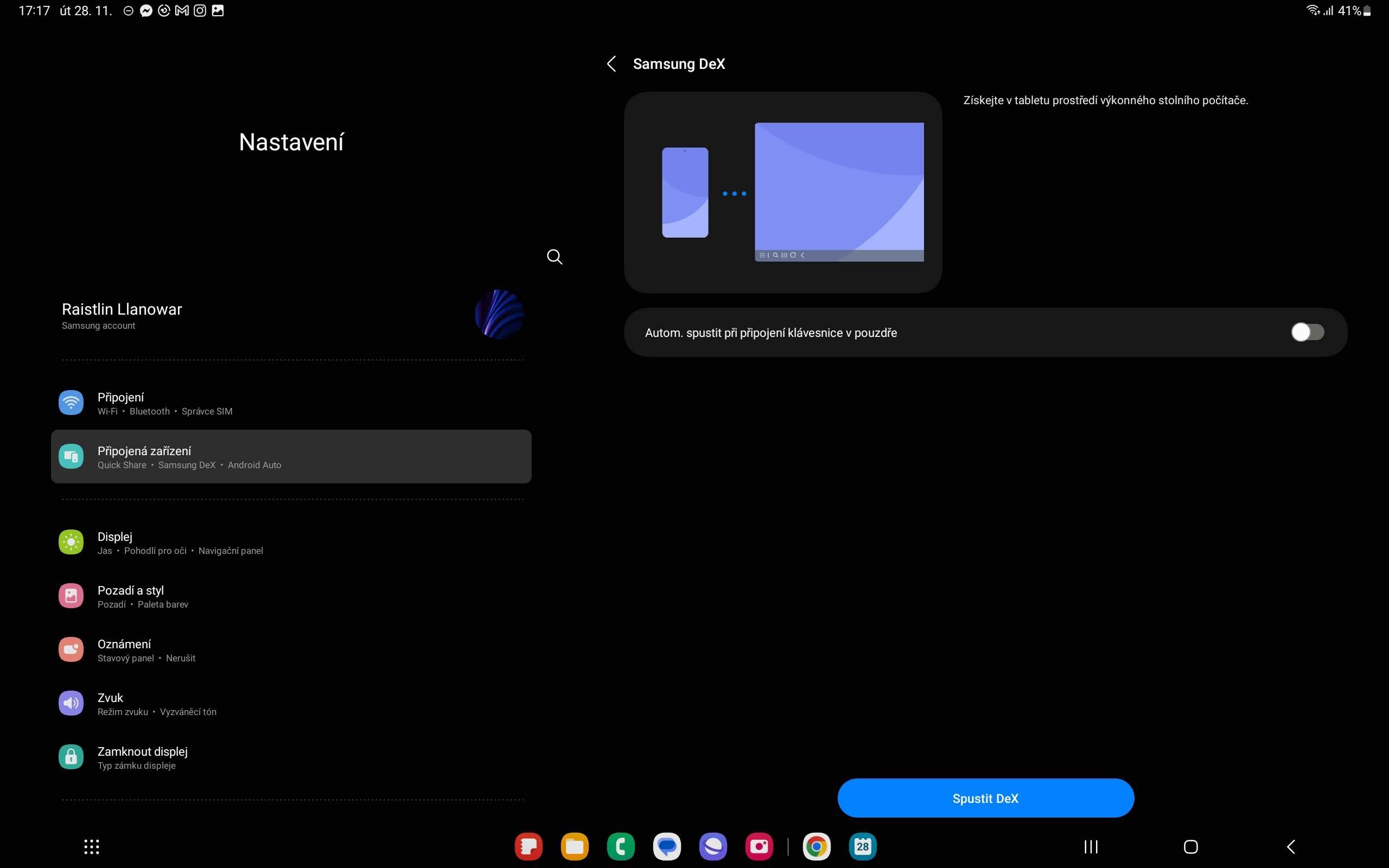Tap the Nastavení heading
Screen dimensions: 1389x868
click(x=291, y=142)
